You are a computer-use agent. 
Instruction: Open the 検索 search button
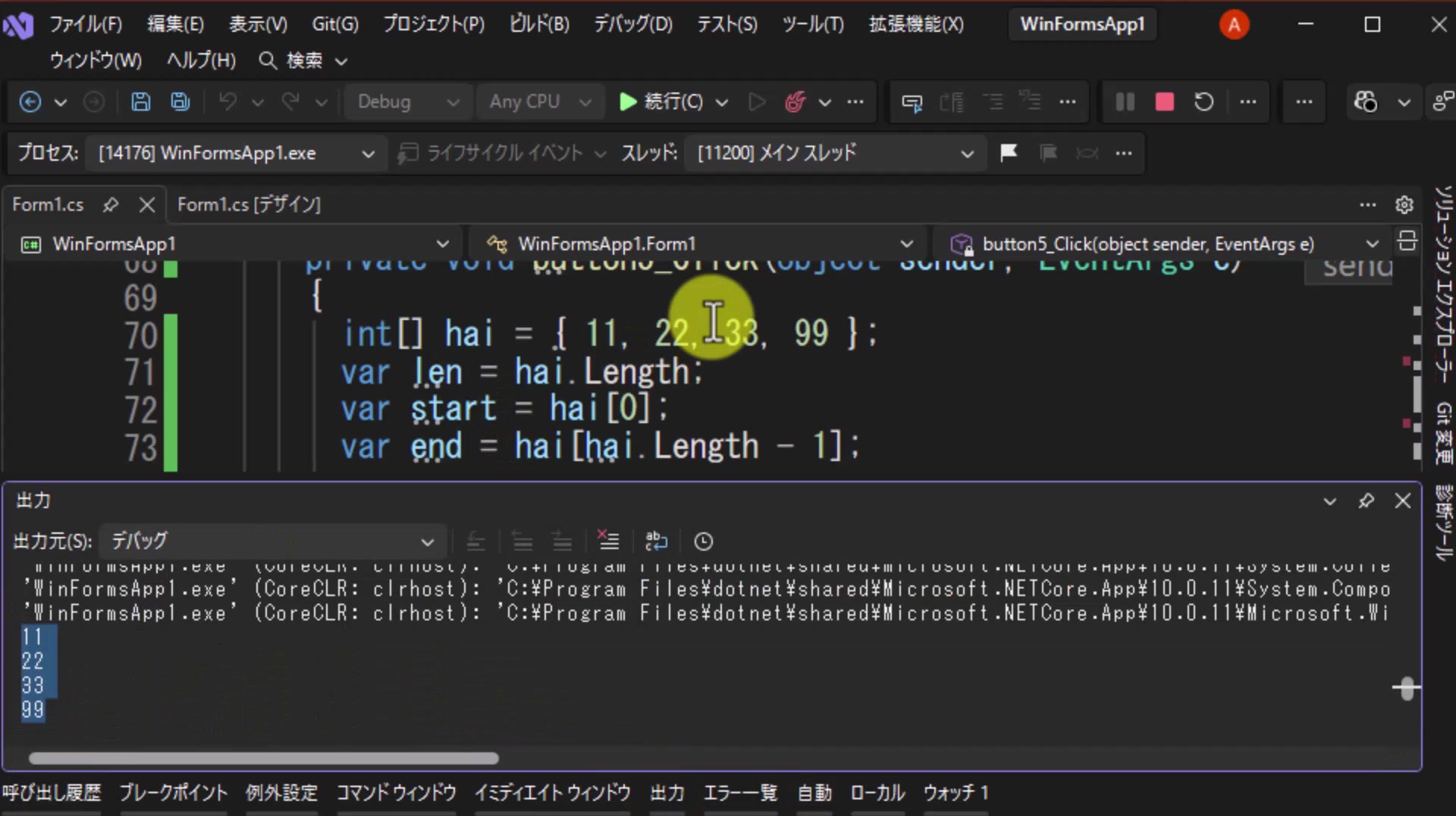(x=302, y=61)
